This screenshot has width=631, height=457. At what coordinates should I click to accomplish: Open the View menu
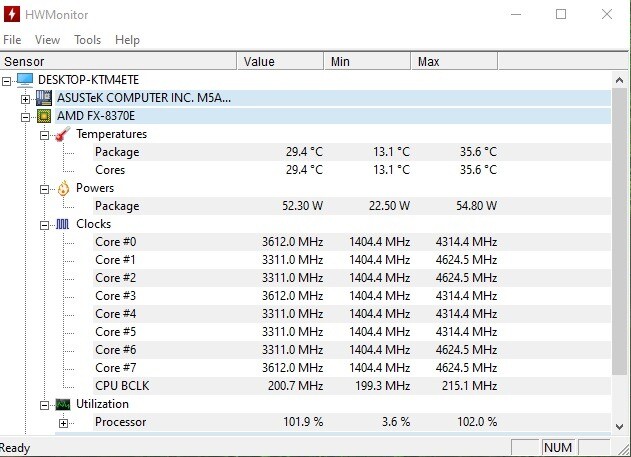(47, 40)
